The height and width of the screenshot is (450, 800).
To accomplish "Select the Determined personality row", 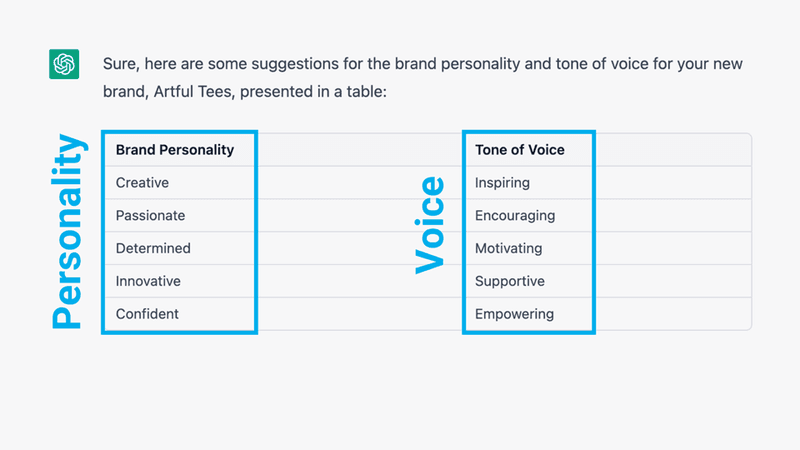I will click(x=153, y=248).
